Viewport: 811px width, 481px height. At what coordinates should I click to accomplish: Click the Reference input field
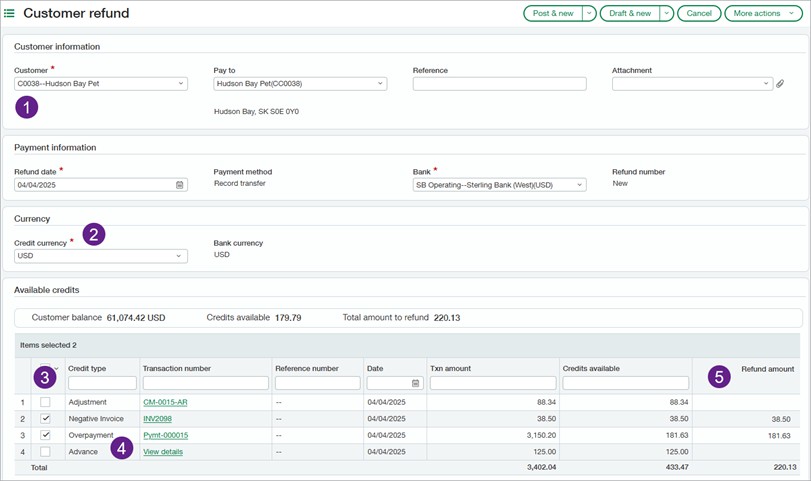[x=499, y=84]
